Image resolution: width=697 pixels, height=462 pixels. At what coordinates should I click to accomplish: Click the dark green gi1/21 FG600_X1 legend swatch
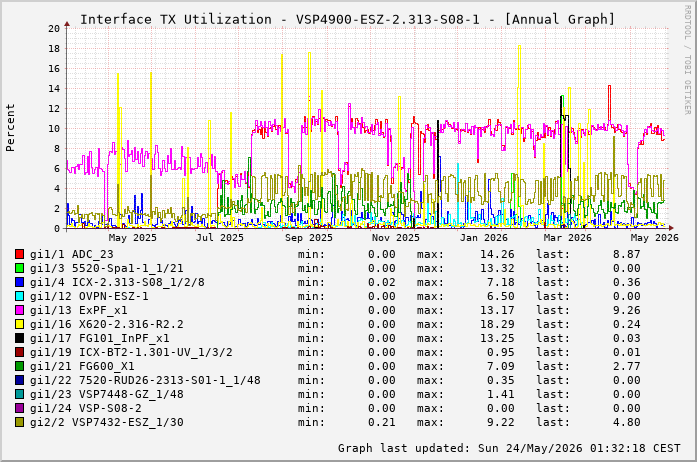(19, 366)
